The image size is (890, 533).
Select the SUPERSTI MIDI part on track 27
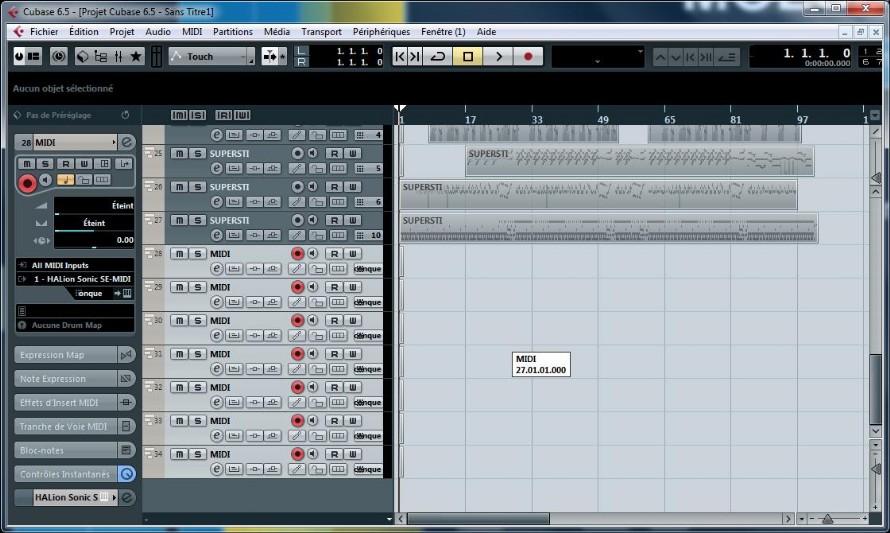608,228
